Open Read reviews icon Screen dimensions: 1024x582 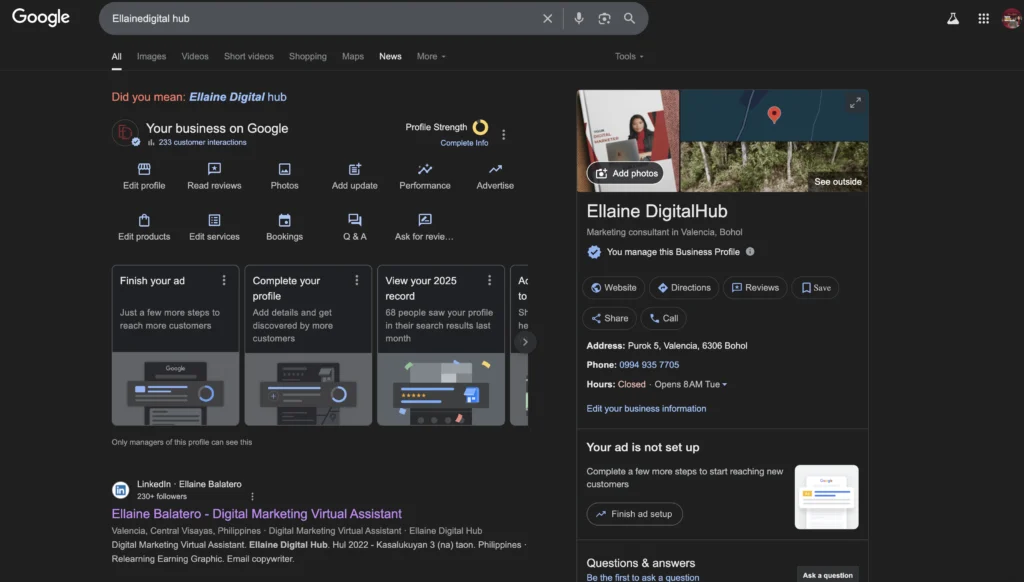point(214,169)
